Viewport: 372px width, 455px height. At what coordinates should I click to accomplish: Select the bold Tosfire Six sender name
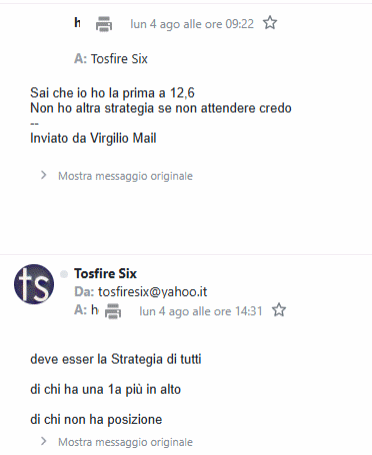(x=105, y=274)
